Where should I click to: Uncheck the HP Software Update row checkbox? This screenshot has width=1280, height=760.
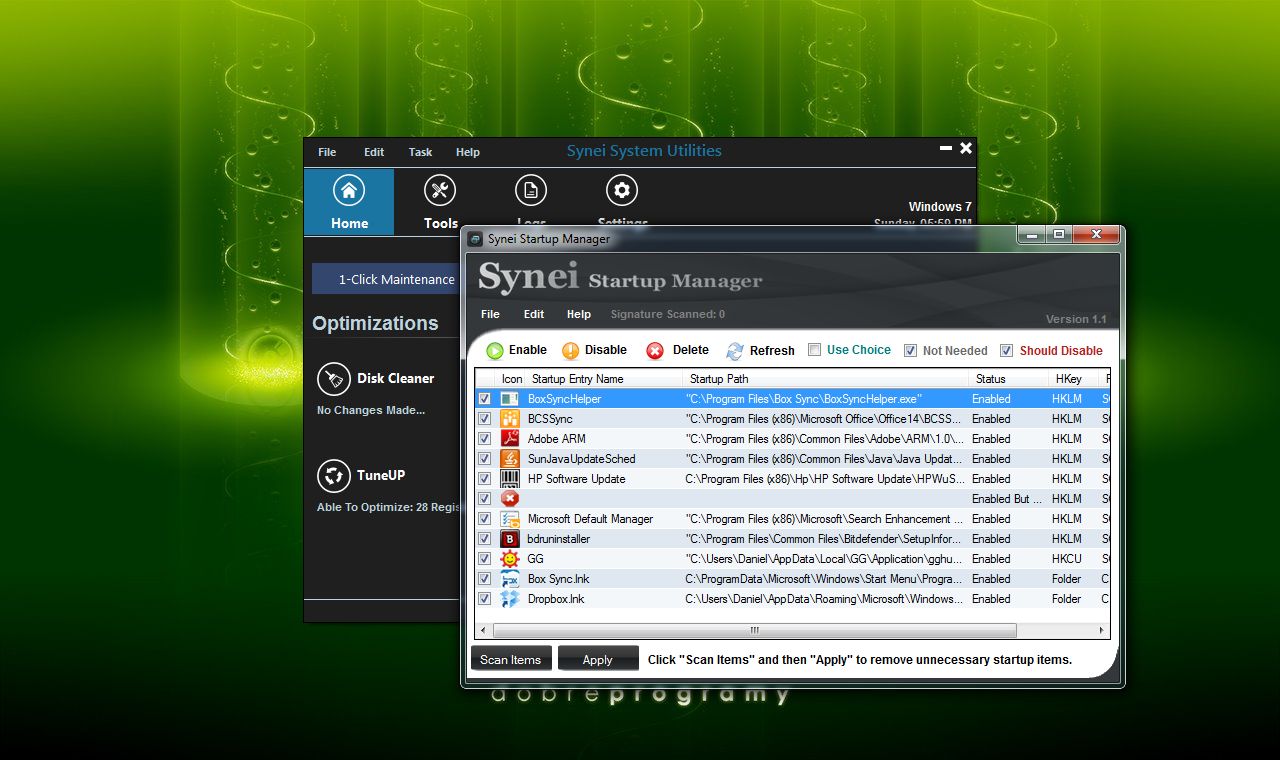pos(484,479)
